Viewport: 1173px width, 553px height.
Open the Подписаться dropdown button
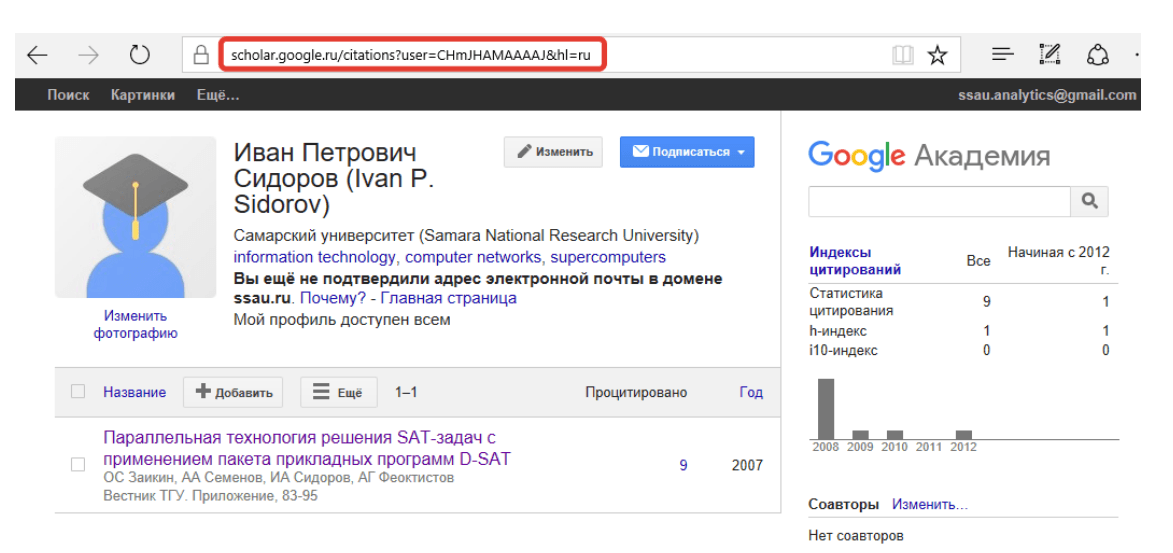(x=687, y=152)
